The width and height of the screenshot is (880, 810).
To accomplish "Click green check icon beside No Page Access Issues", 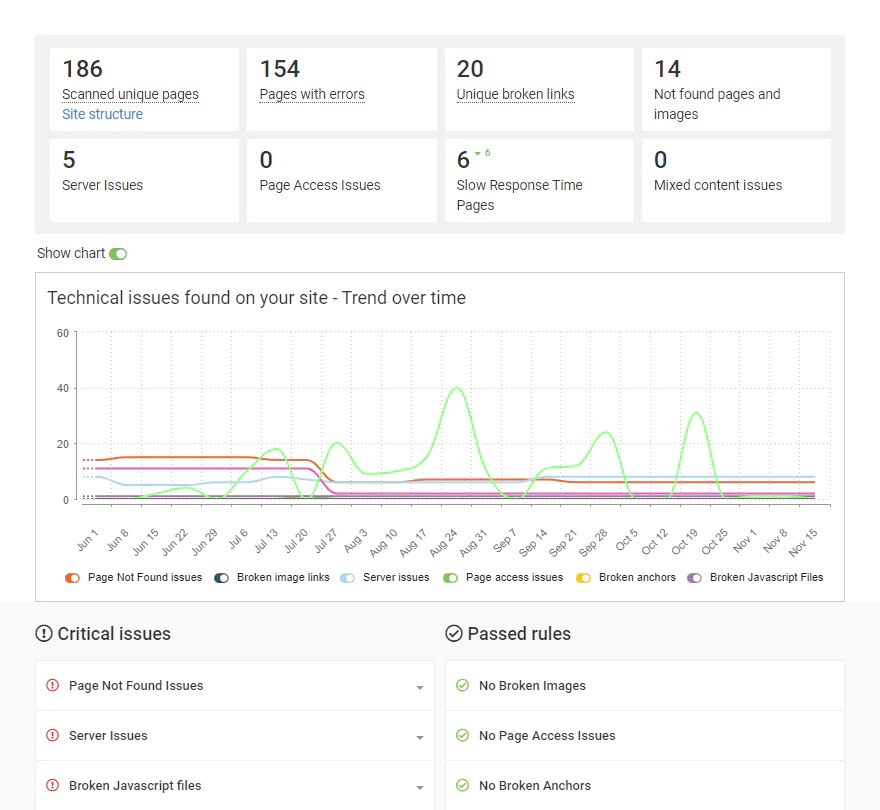I will click(x=462, y=736).
